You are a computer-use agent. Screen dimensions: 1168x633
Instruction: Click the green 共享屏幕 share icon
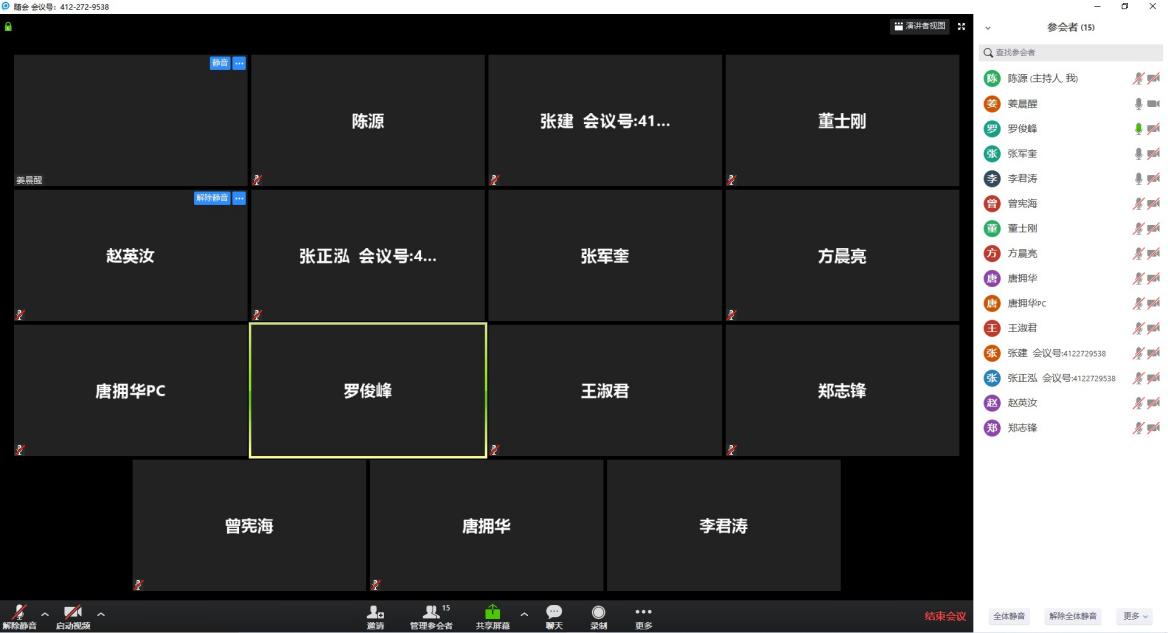[x=492, y=611]
